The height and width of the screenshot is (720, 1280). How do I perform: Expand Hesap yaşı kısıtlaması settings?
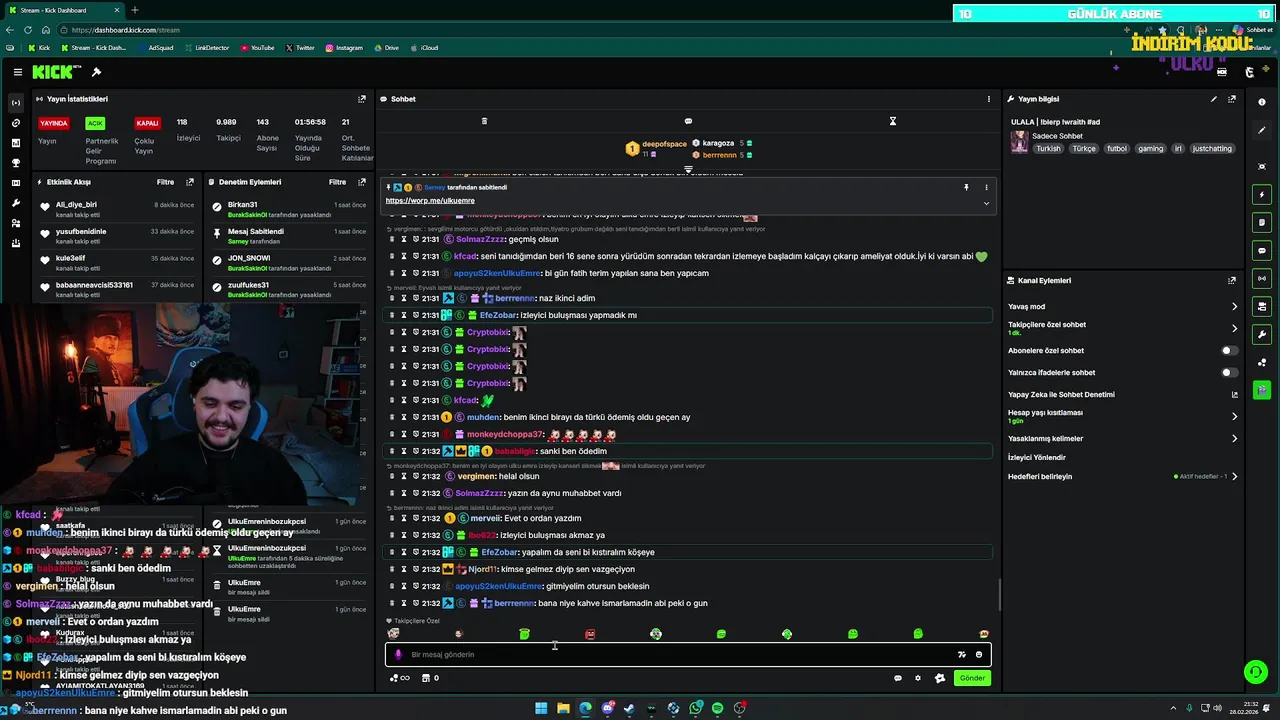pyautogui.click(x=1234, y=416)
